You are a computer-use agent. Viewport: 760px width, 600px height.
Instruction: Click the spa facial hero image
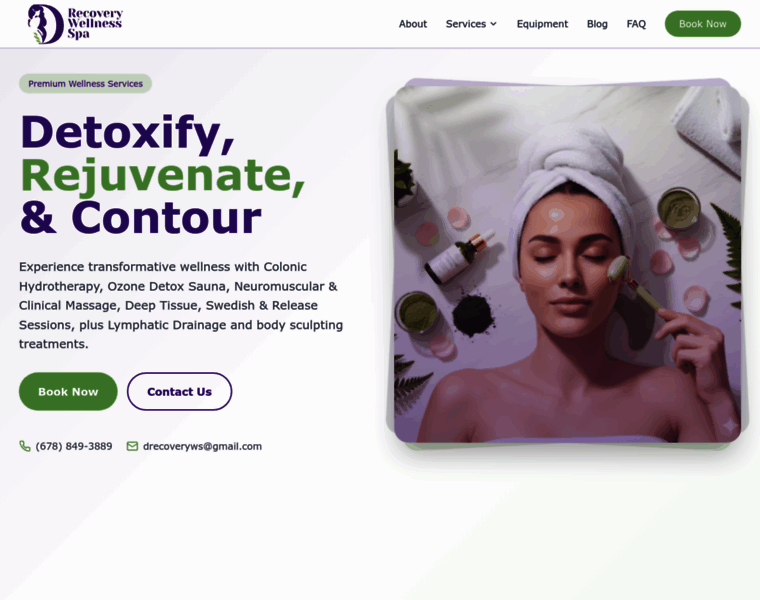[567, 264]
